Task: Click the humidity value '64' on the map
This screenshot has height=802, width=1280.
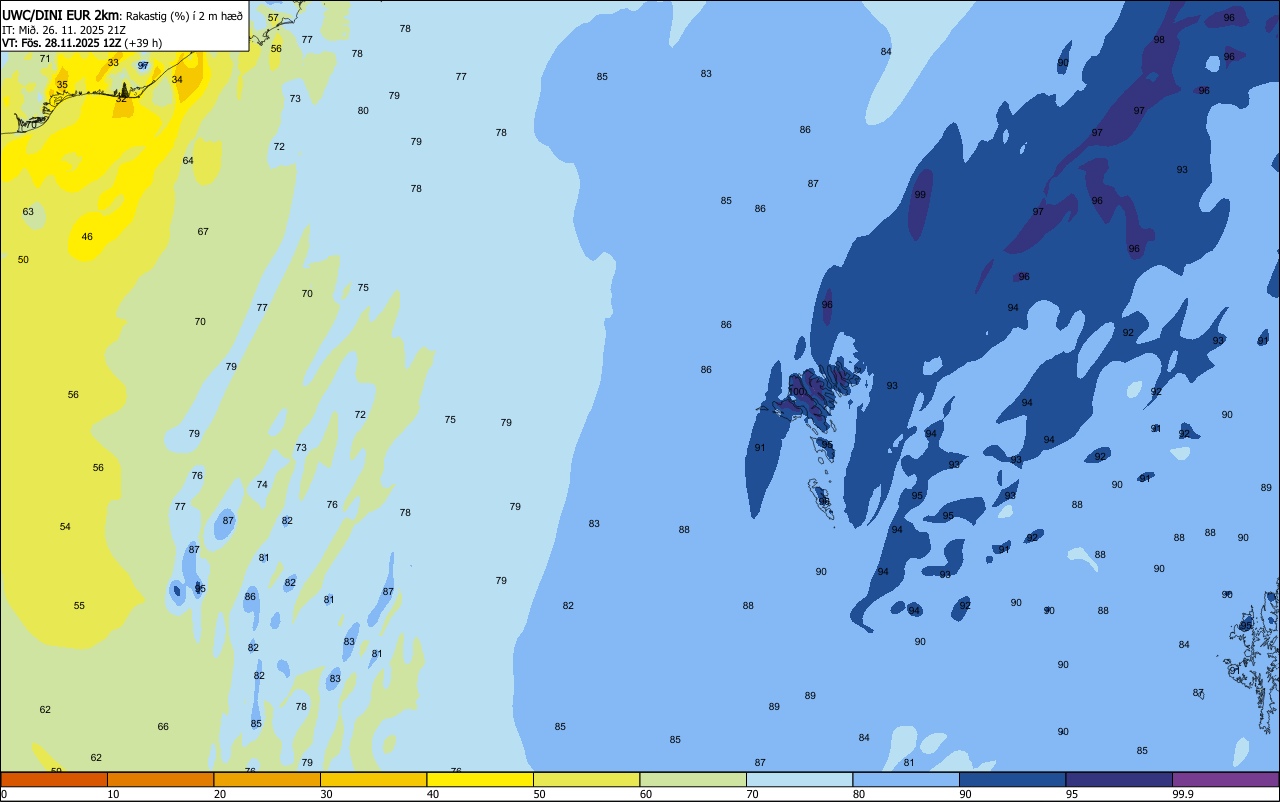Action: (188, 161)
